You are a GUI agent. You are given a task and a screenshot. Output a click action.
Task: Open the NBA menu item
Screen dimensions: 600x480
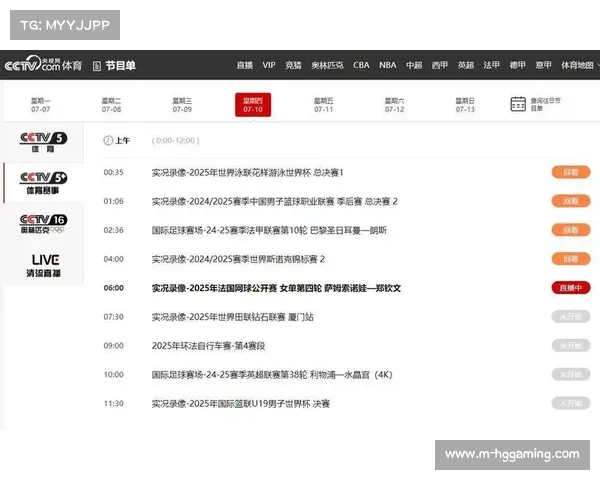388,65
